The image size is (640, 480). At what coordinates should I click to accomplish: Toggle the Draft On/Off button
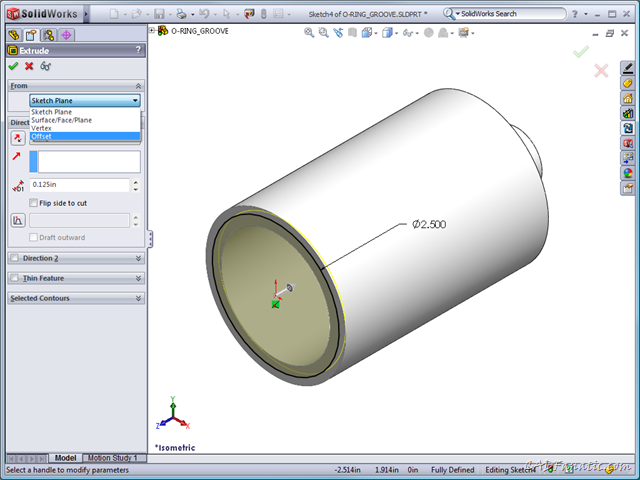click(x=18, y=220)
